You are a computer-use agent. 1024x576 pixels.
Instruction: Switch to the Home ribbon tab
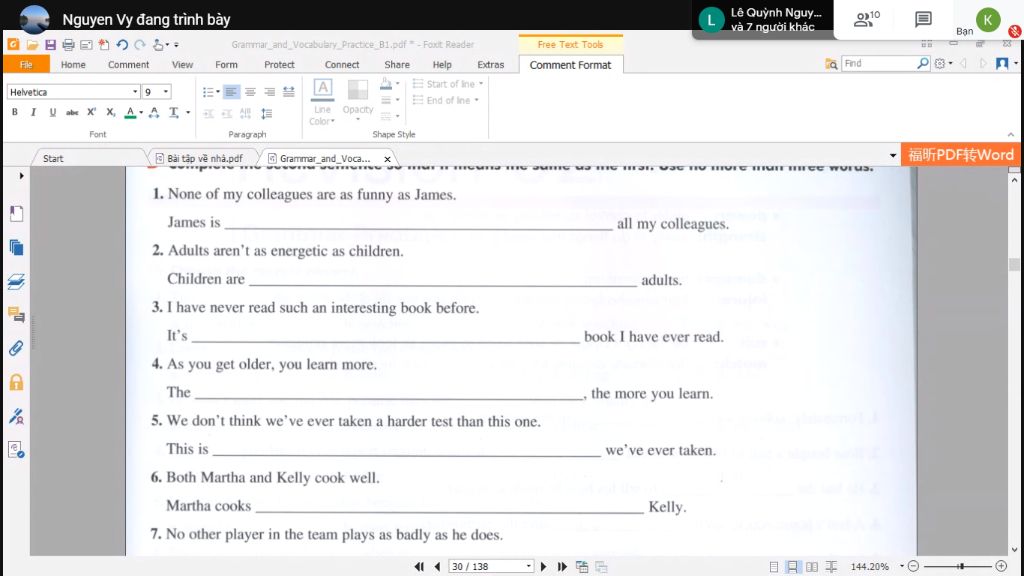click(x=73, y=65)
